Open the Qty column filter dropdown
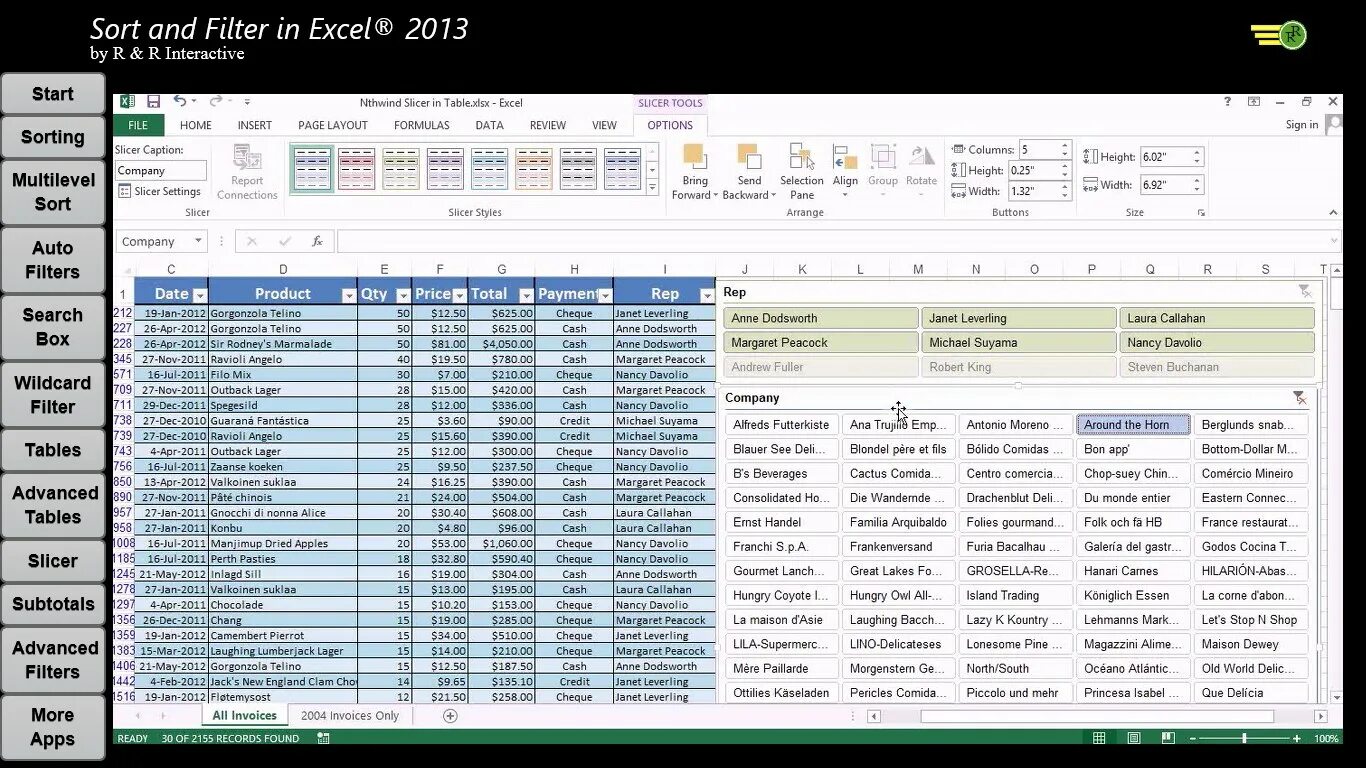Image resolution: width=1366 pixels, height=768 pixels. coord(403,295)
